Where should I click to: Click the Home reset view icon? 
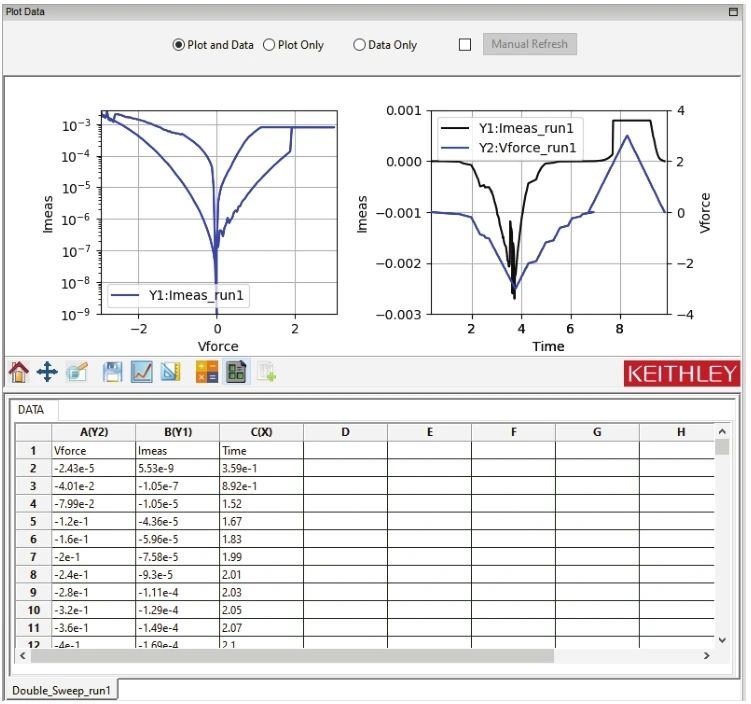pos(18,373)
